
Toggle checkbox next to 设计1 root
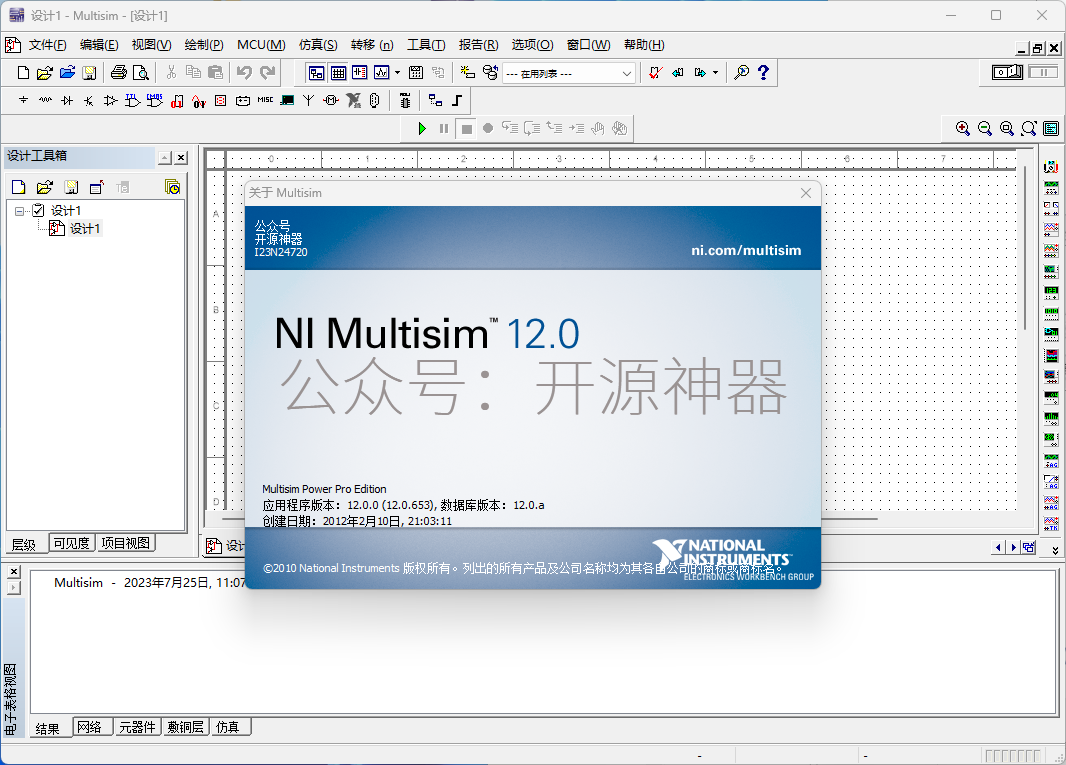pos(39,210)
